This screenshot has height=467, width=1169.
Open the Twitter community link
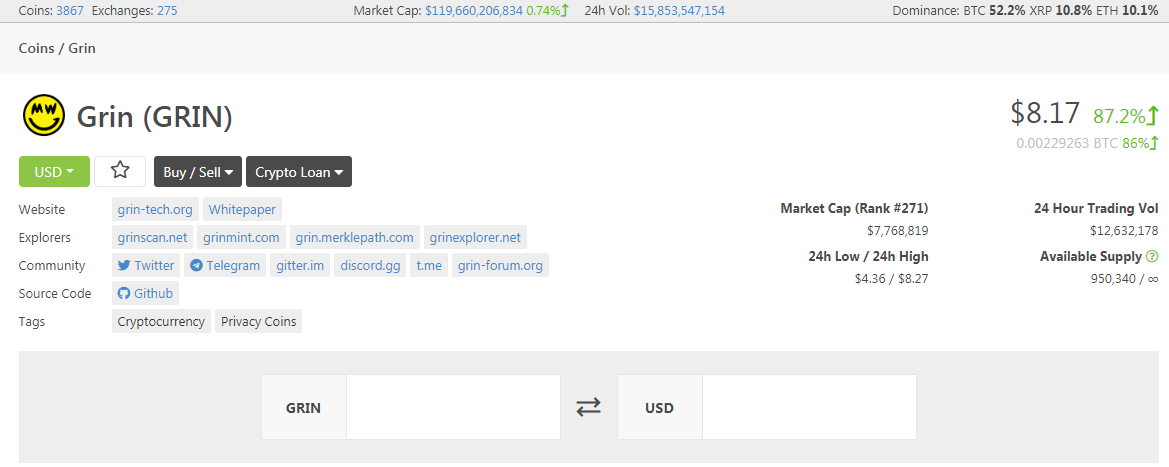(146, 265)
